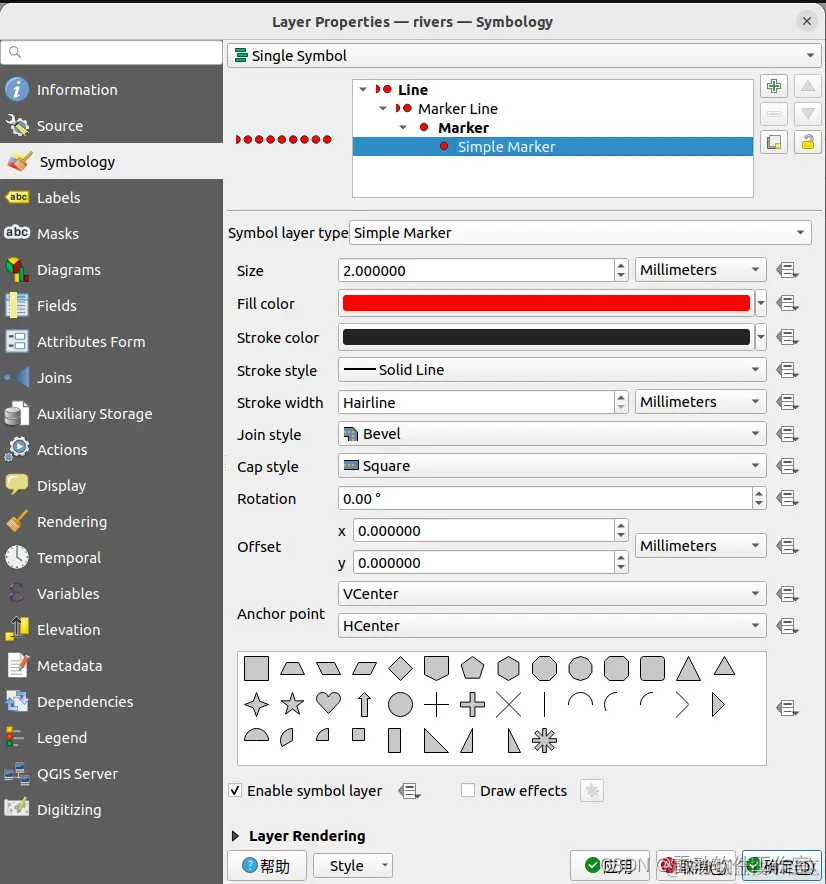Choose the half circle marker shape
Viewport: 826px width, 884px height.
point(257,735)
